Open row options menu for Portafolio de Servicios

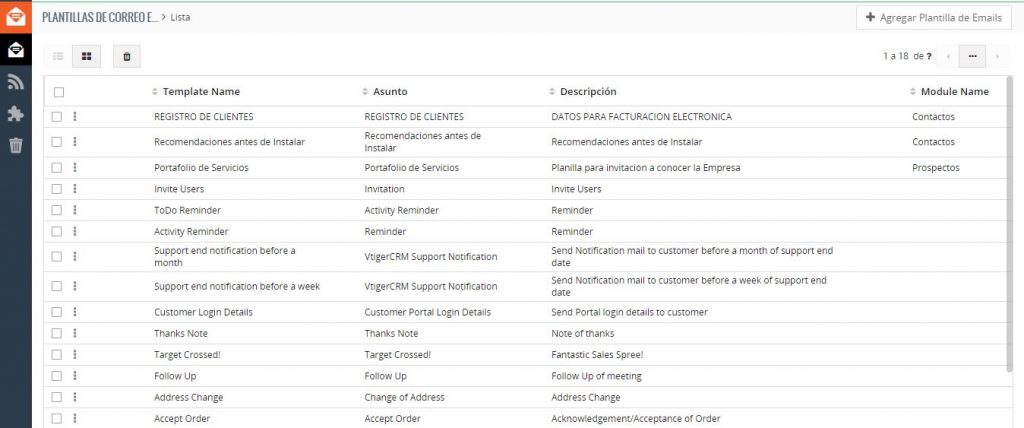[x=75, y=168]
